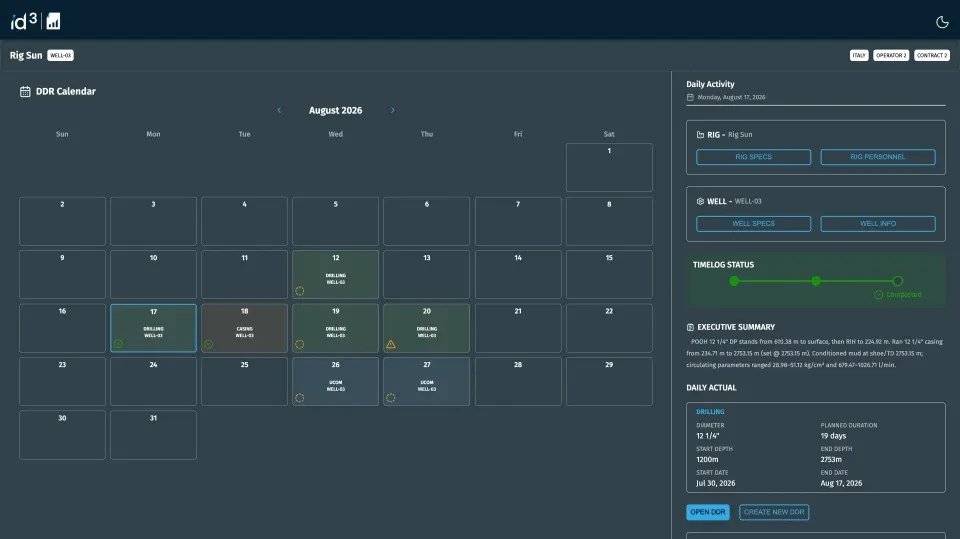
Task: Click the ITALY tag
Action: pyautogui.click(x=859, y=55)
